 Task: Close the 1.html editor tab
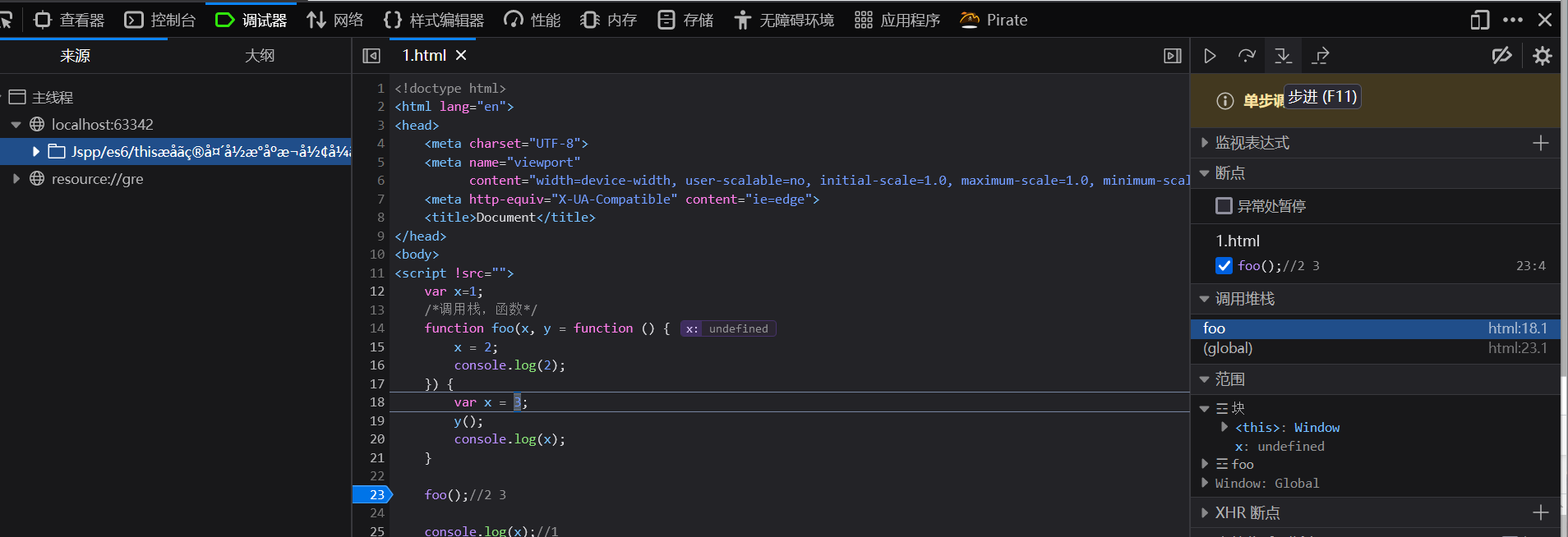click(461, 56)
